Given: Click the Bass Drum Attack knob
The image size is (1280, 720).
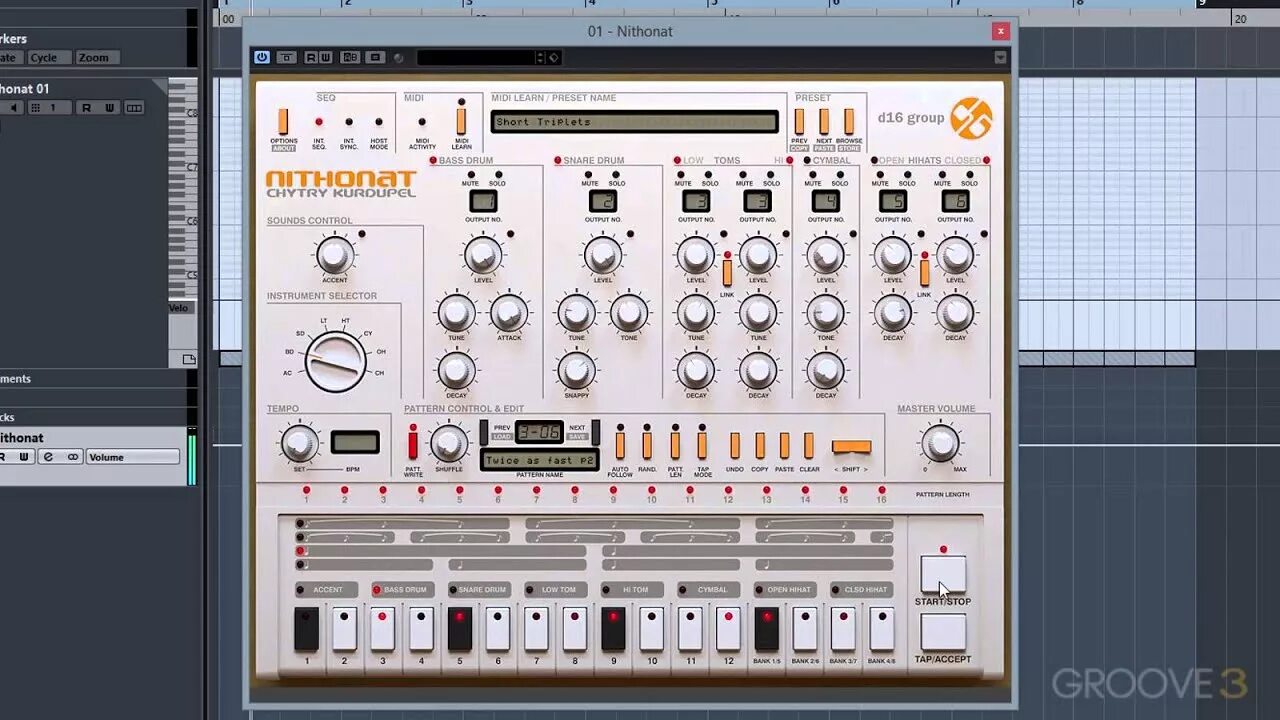Looking at the screenshot, I should 509,314.
